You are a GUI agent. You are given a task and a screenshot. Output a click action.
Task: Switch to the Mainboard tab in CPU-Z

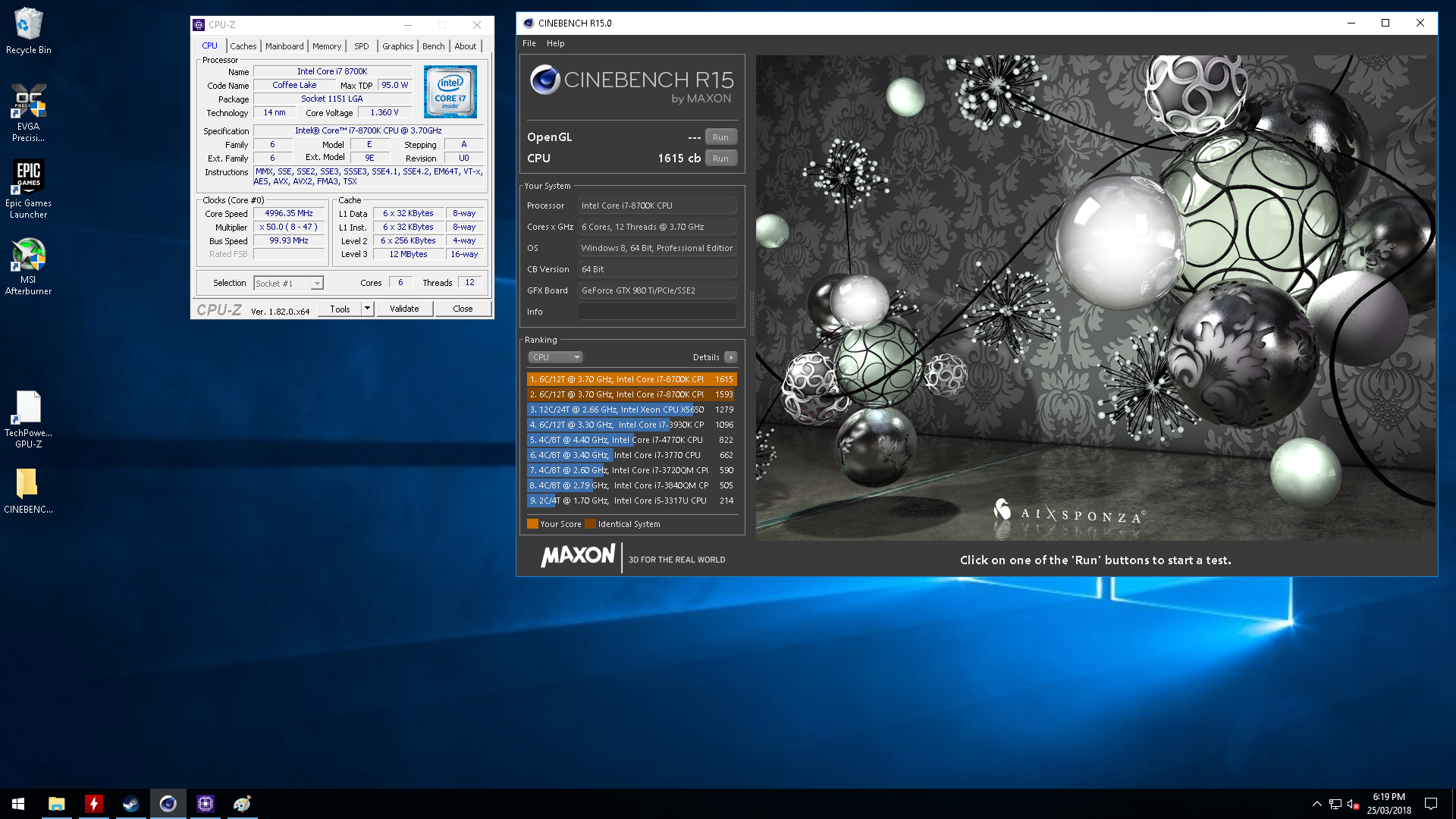[284, 46]
